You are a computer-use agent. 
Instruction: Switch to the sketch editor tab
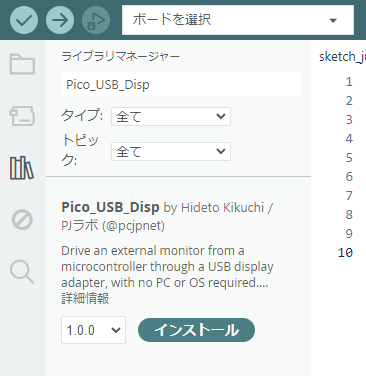[x=342, y=57]
